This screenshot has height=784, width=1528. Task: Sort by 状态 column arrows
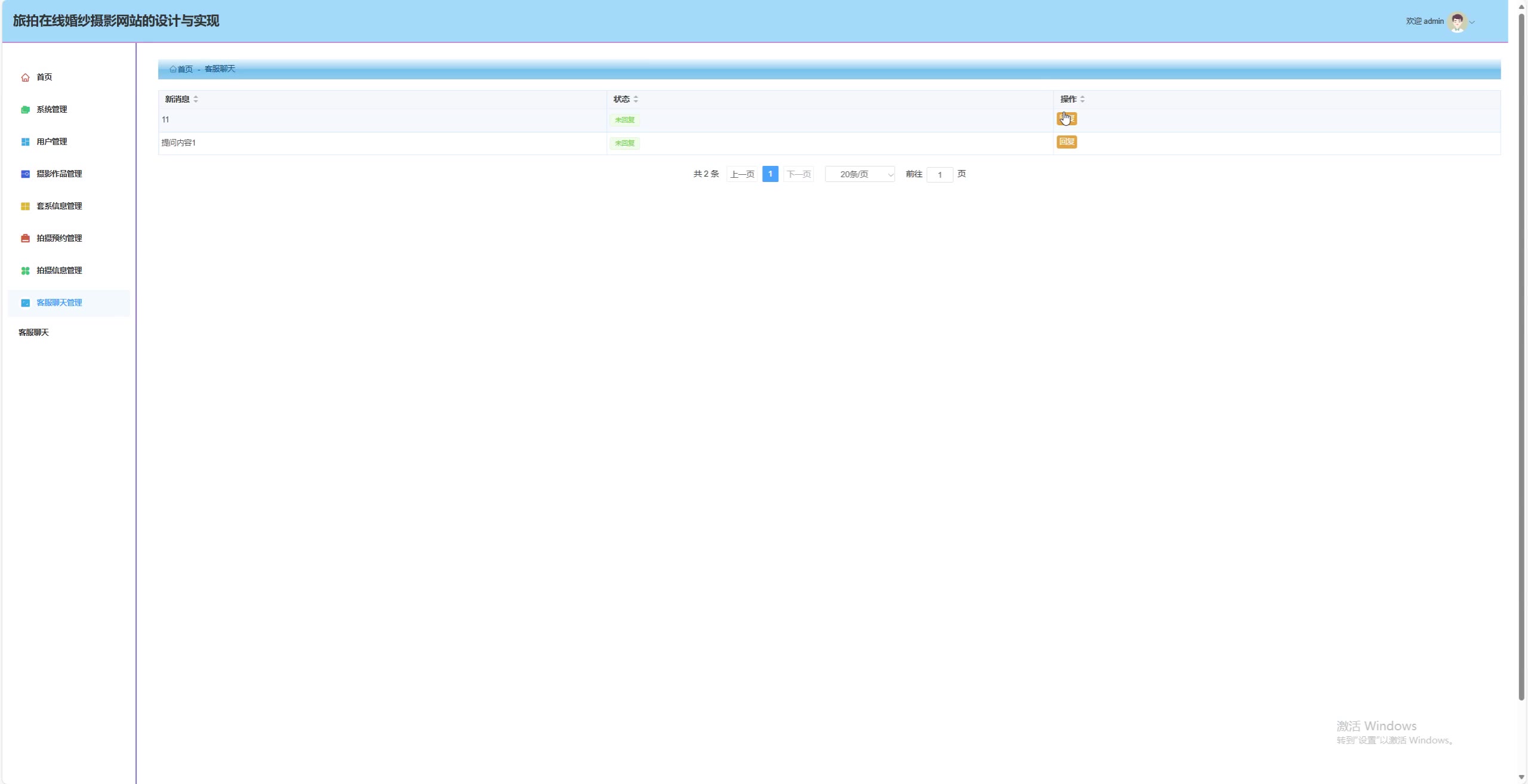[x=636, y=100]
